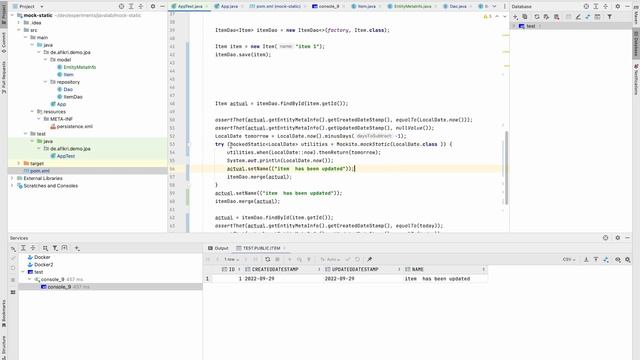
Task: Hide the Database tool window
Action: coord(627,7)
